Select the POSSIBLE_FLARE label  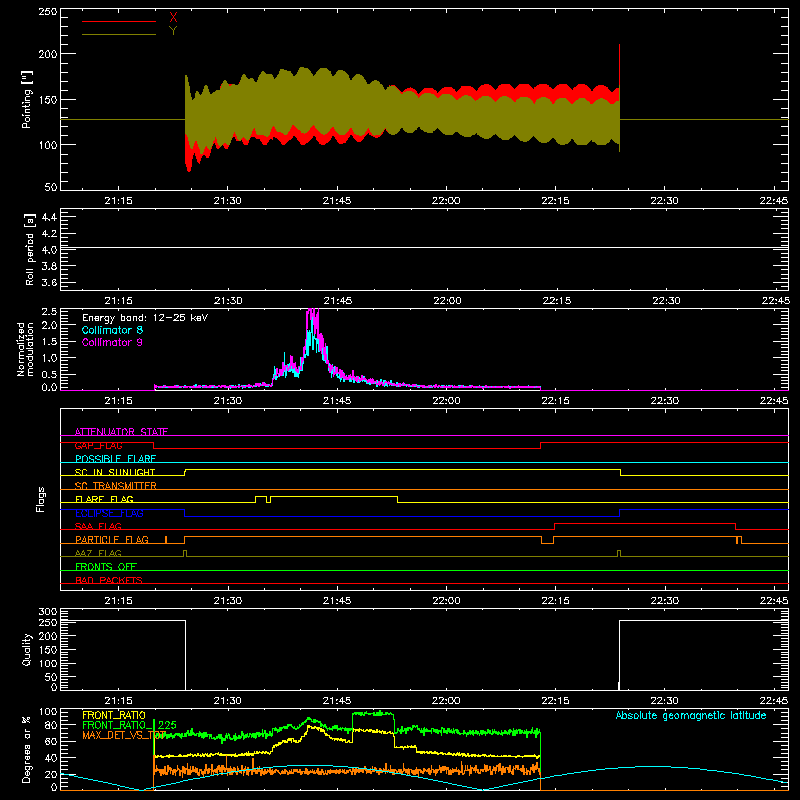115,459
